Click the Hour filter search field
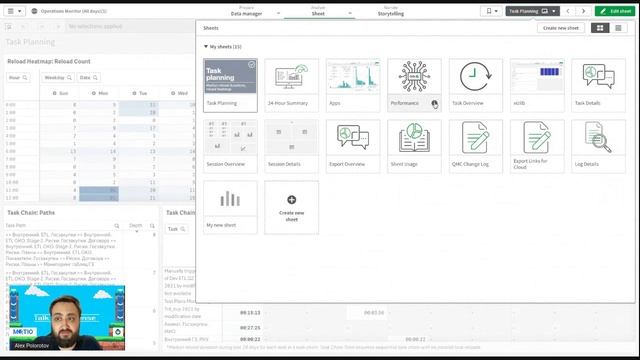Image resolution: width=640 pixels, height=360 pixels. [18, 78]
